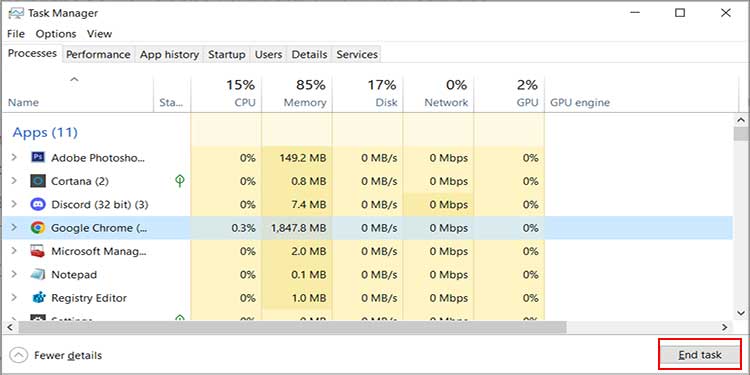This screenshot has width=750, height=375.
Task: Click the End task button
Action: (700, 355)
